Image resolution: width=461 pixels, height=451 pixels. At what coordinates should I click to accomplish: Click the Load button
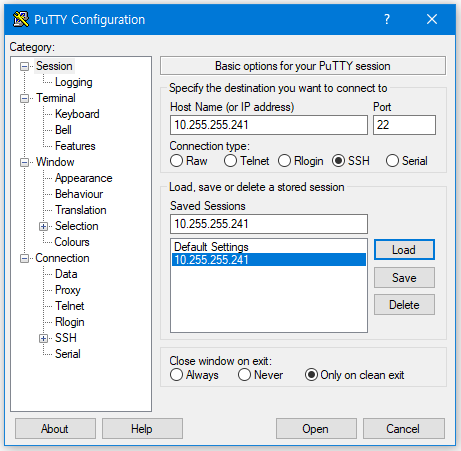pyautogui.click(x=404, y=250)
